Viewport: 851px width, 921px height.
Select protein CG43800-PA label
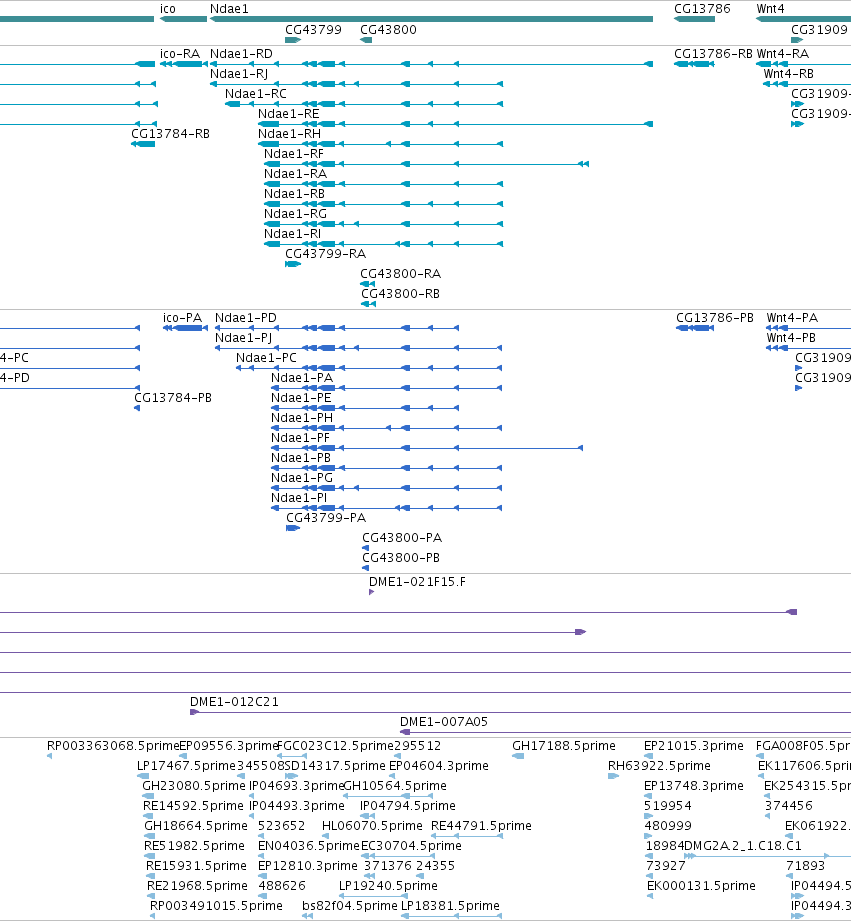coord(402,537)
